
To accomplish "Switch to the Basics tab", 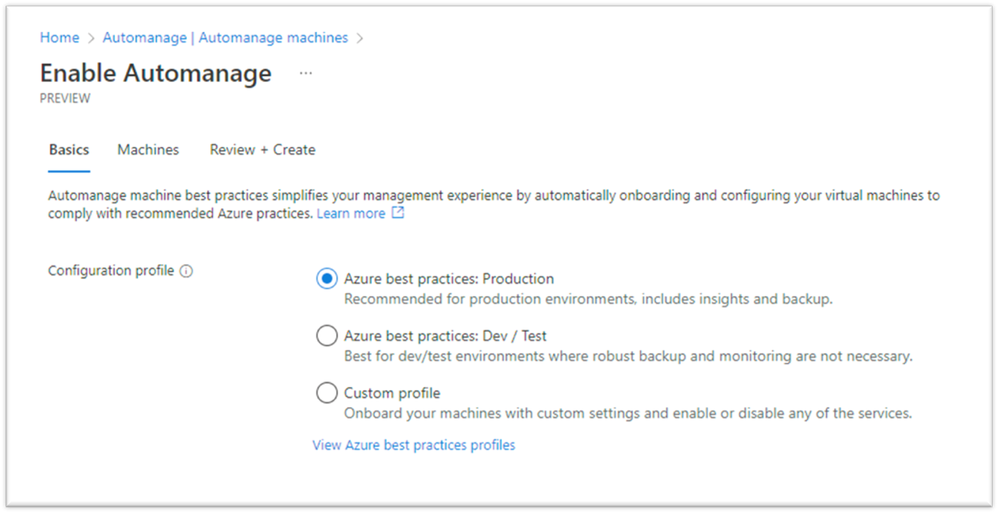I will pyautogui.click(x=69, y=150).
